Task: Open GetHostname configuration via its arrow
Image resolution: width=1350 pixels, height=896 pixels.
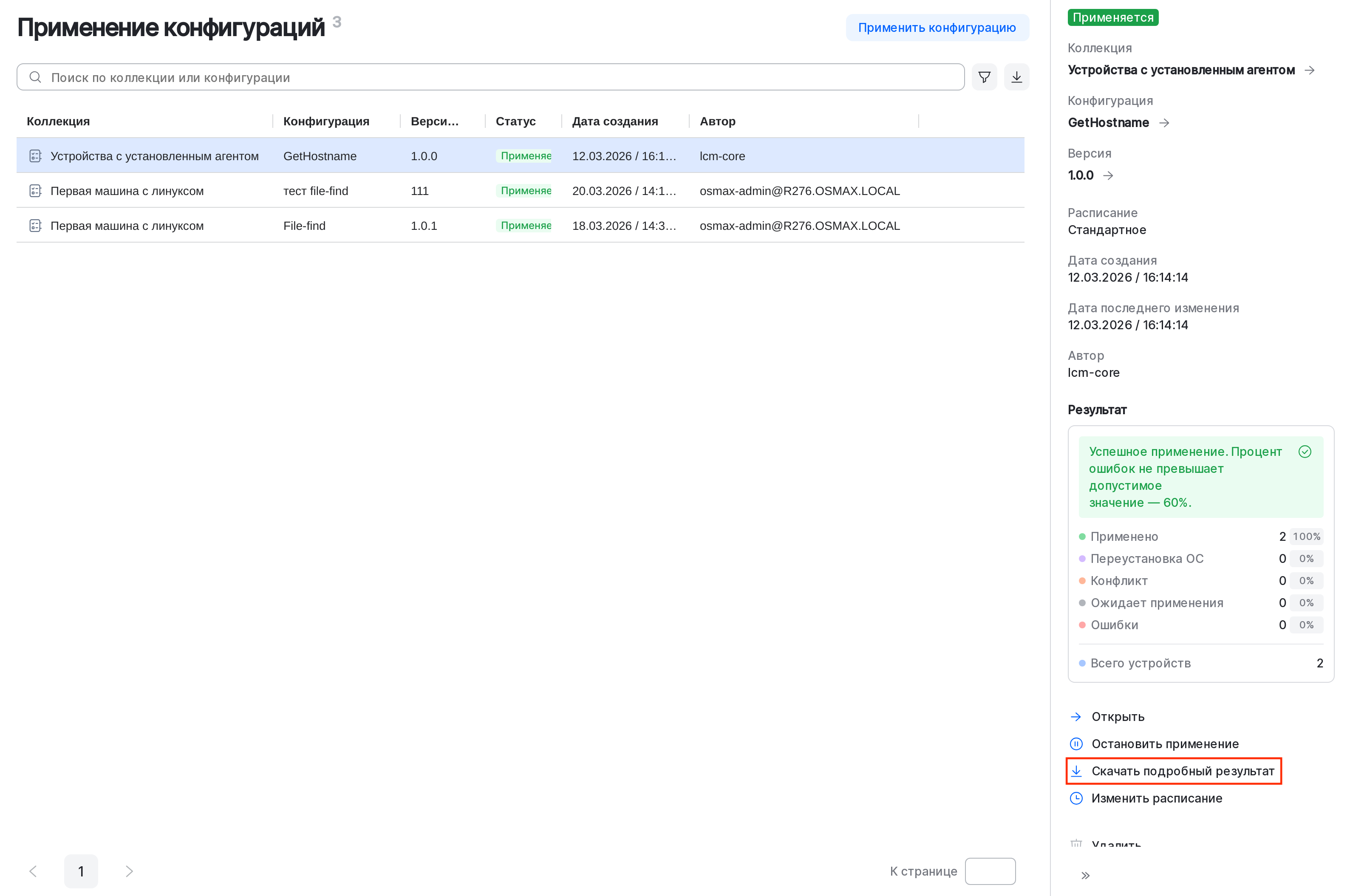Action: pos(1164,122)
